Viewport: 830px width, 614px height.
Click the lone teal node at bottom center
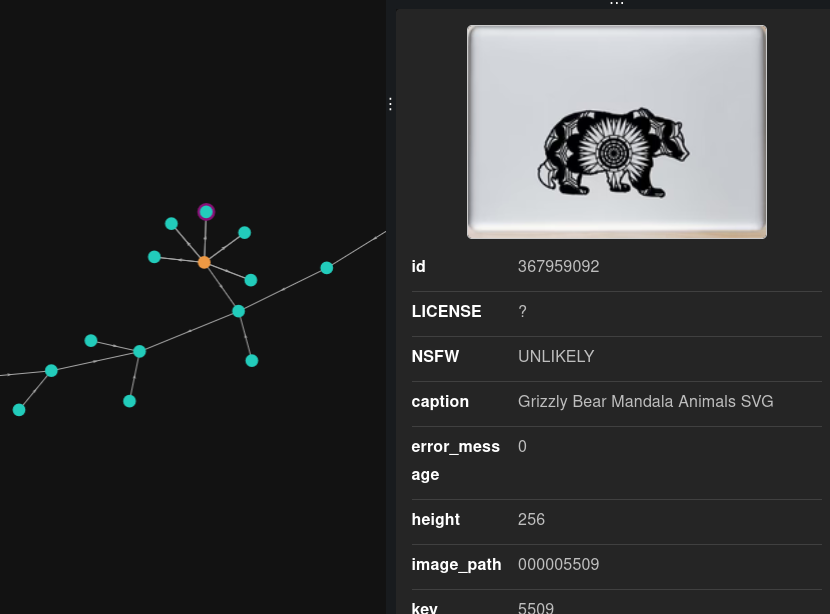[129, 400]
